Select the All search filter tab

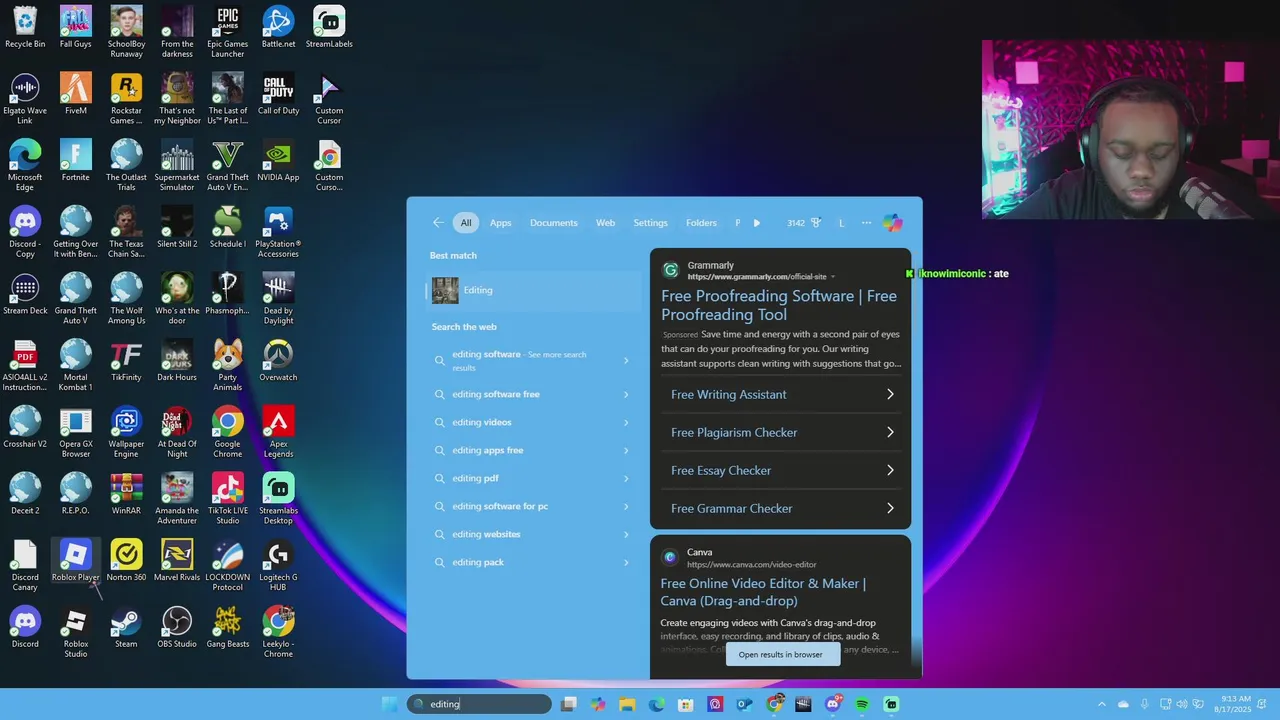click(466, 223)
